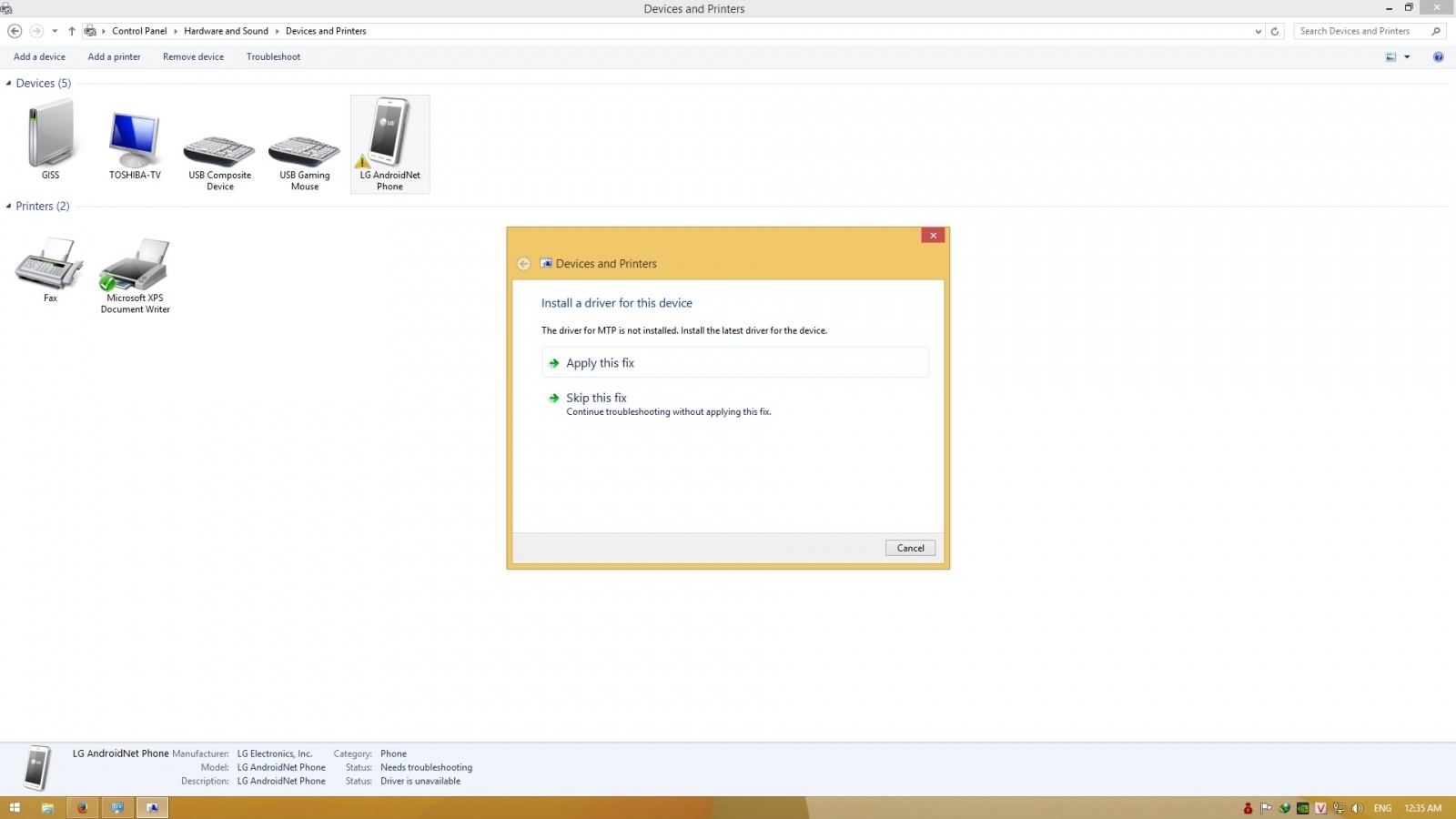The width and height of the screenshot is (1456, 819).
Task: Collapse the Devices (5) group
Action: 9,84
